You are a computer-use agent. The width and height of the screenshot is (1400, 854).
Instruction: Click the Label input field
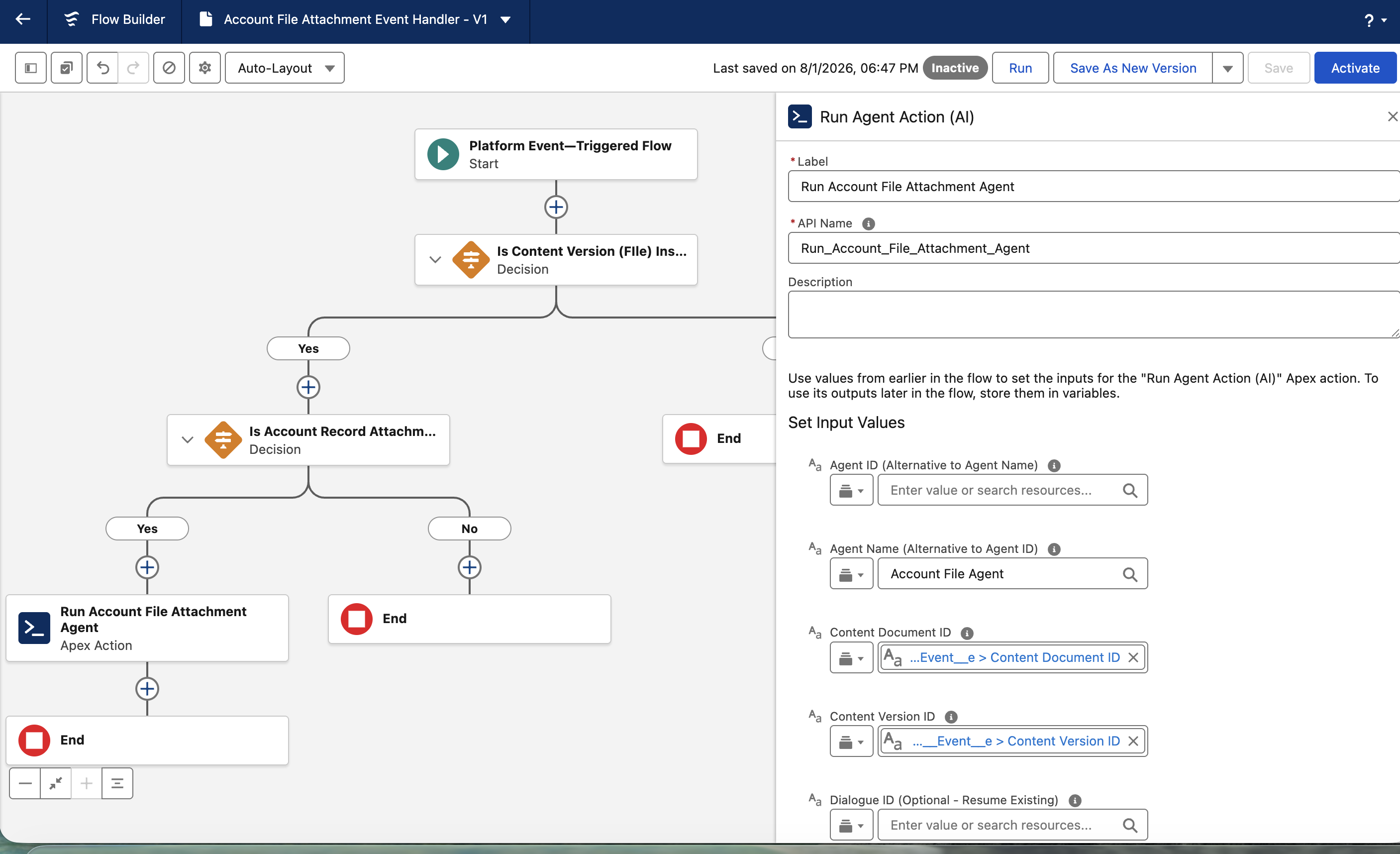[1094, 186]
